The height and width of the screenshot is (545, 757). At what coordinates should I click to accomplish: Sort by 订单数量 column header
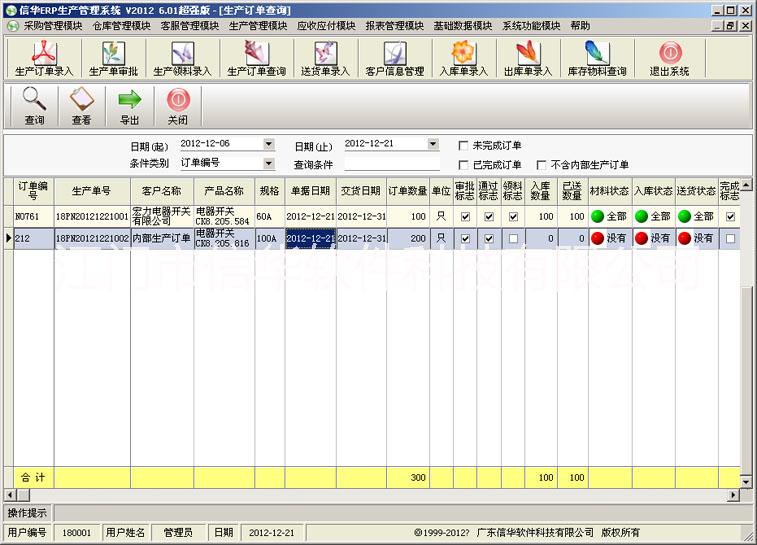[407, 191]
